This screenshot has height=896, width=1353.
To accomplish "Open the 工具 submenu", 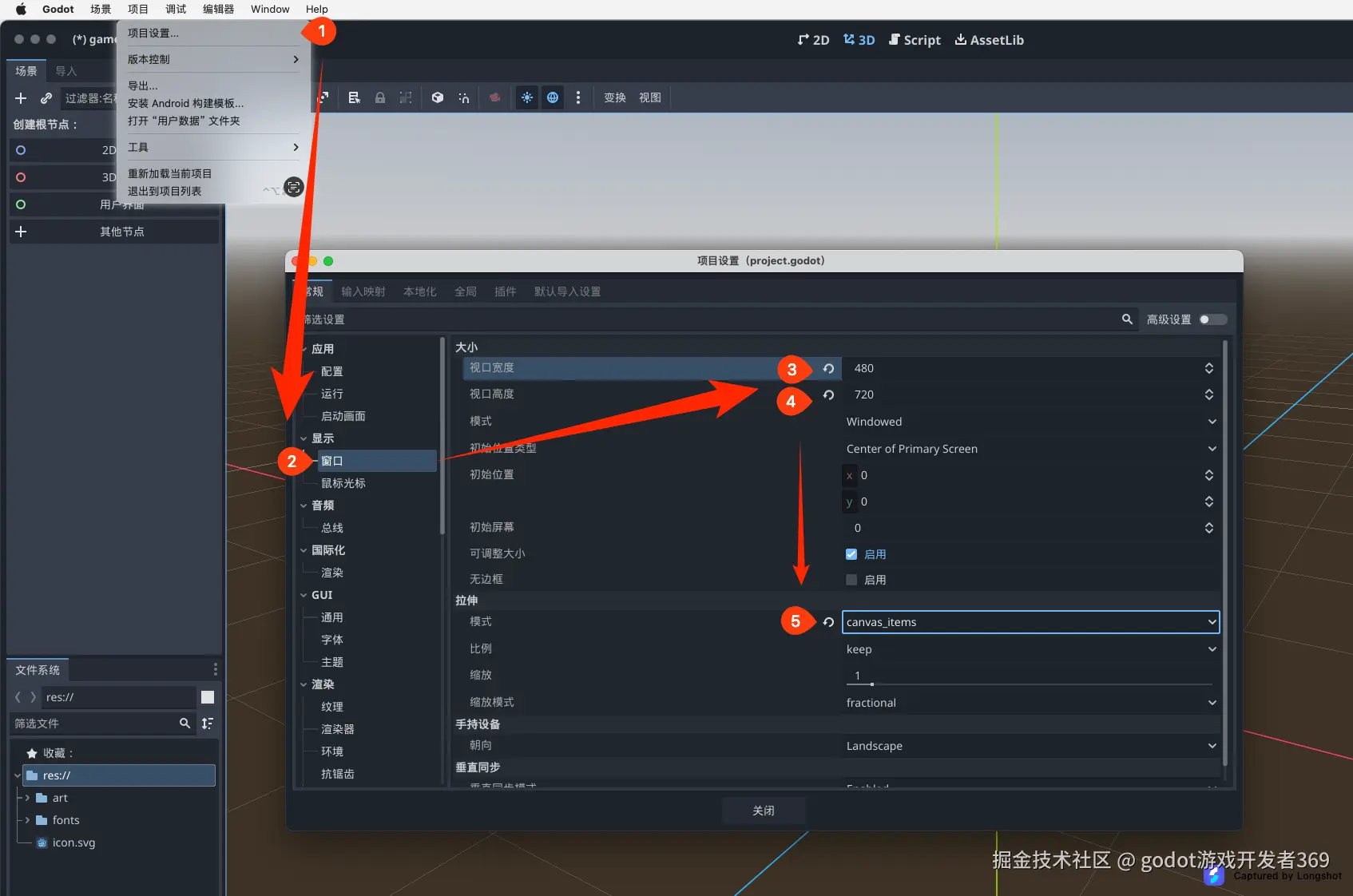I will pyautogui.click(x=213, y=147).
